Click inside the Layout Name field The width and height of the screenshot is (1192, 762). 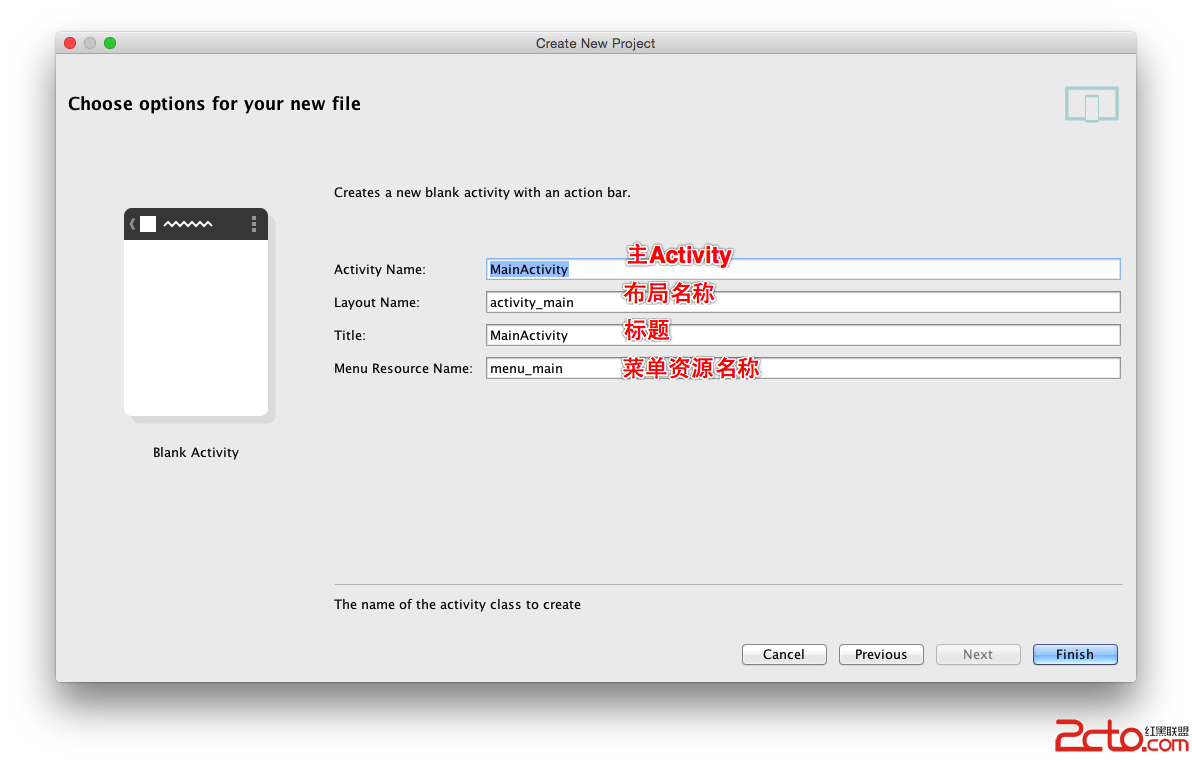(803, 302)
